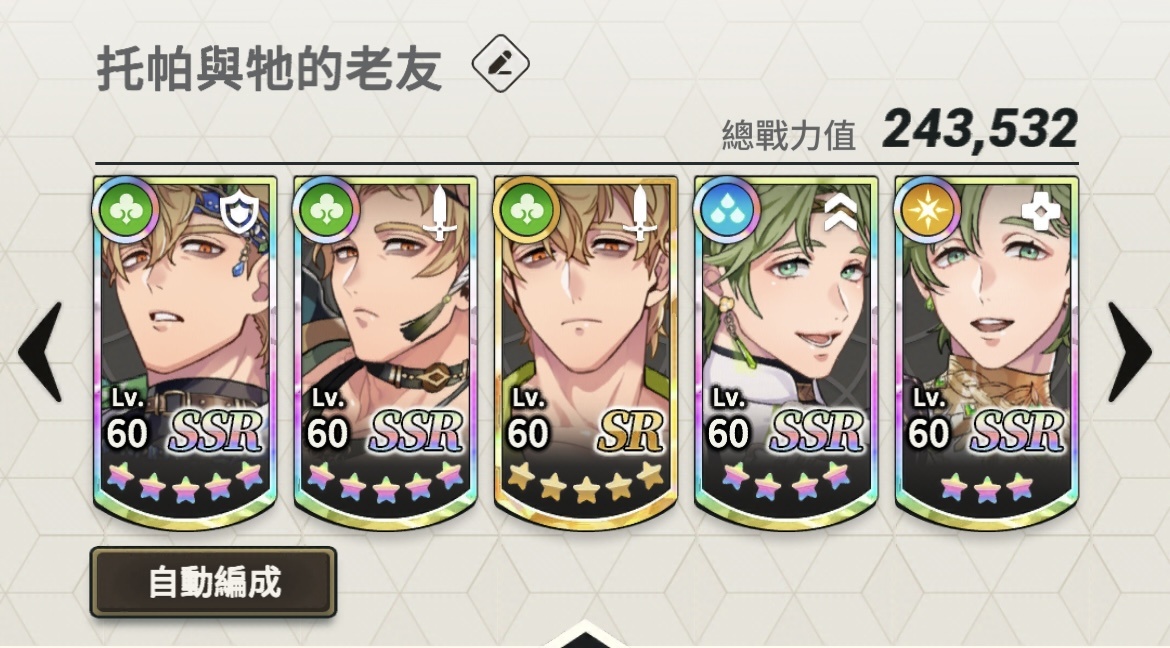Pick the three-star SSR healer card
The width and height of the screenshot is (1170, 648).
[x=986, y=352]
